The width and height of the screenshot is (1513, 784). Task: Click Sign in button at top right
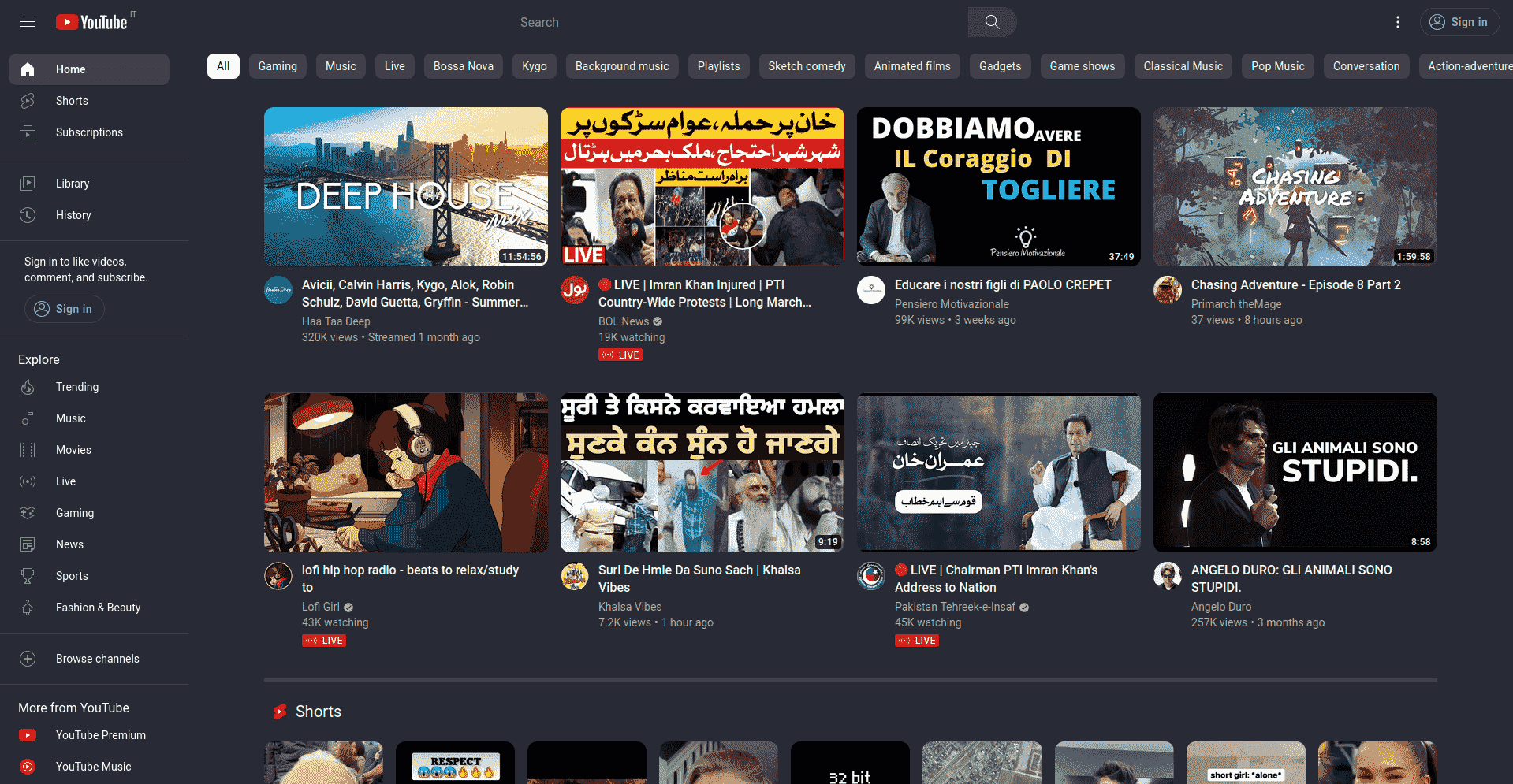(1459, 22)
